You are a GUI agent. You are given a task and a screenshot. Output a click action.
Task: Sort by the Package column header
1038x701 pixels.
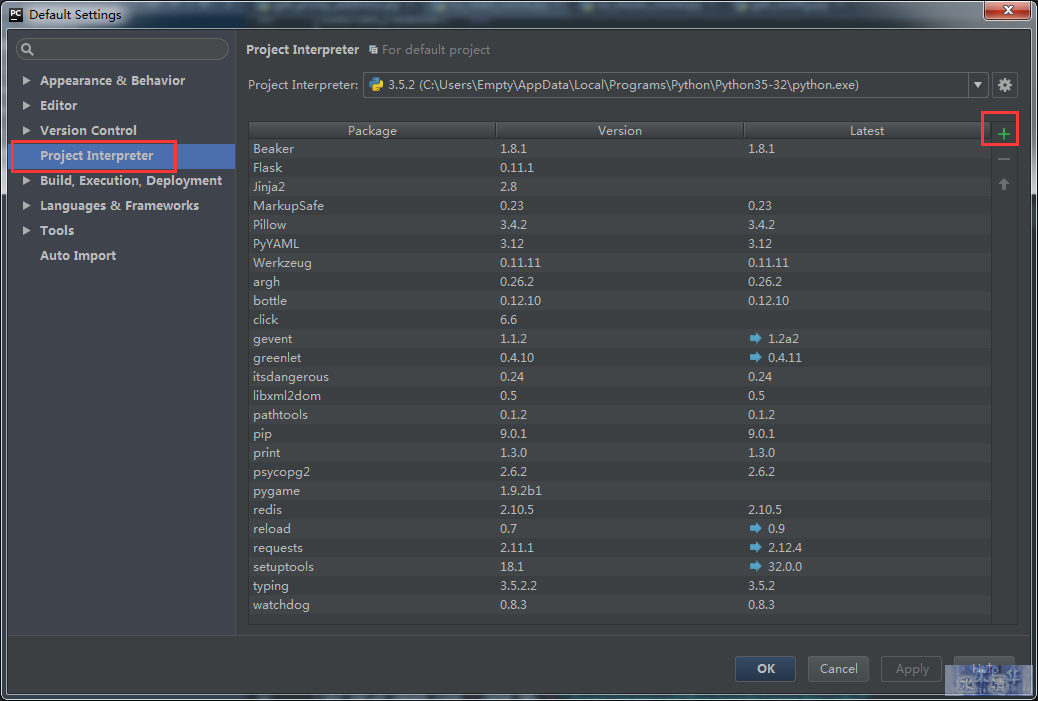coord(372,130)
